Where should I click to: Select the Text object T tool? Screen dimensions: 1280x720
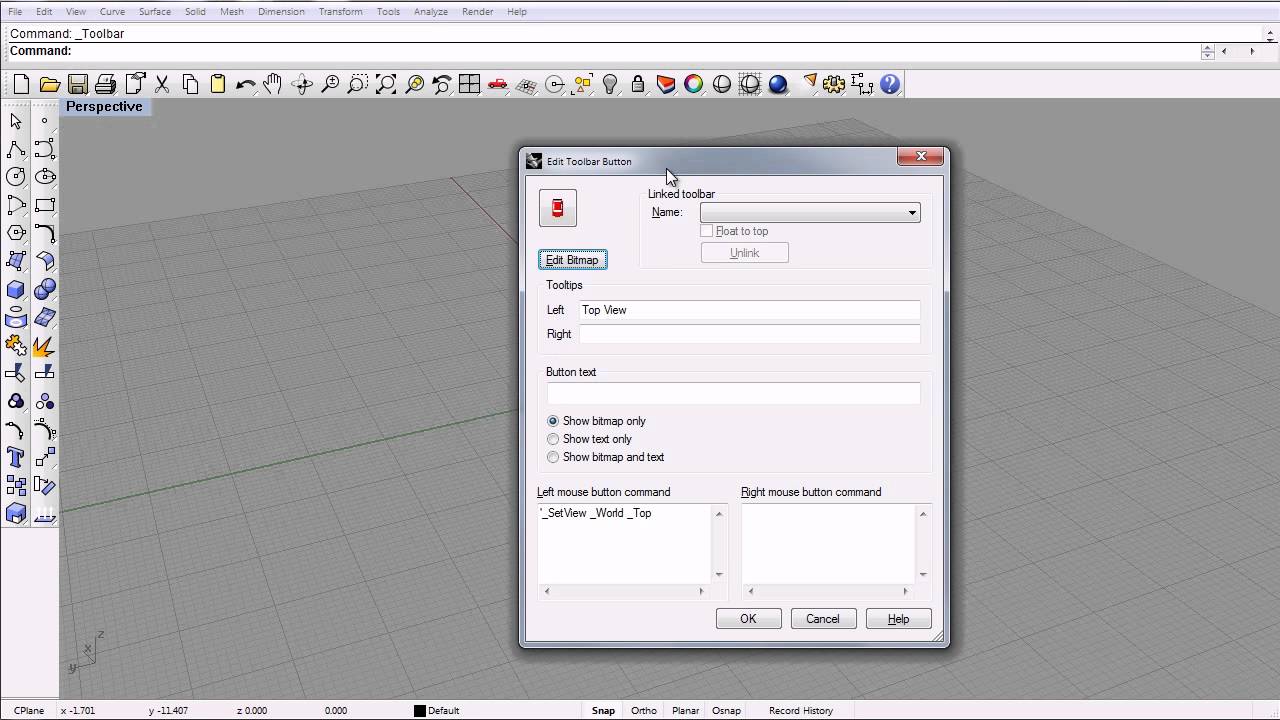point(16,457)
